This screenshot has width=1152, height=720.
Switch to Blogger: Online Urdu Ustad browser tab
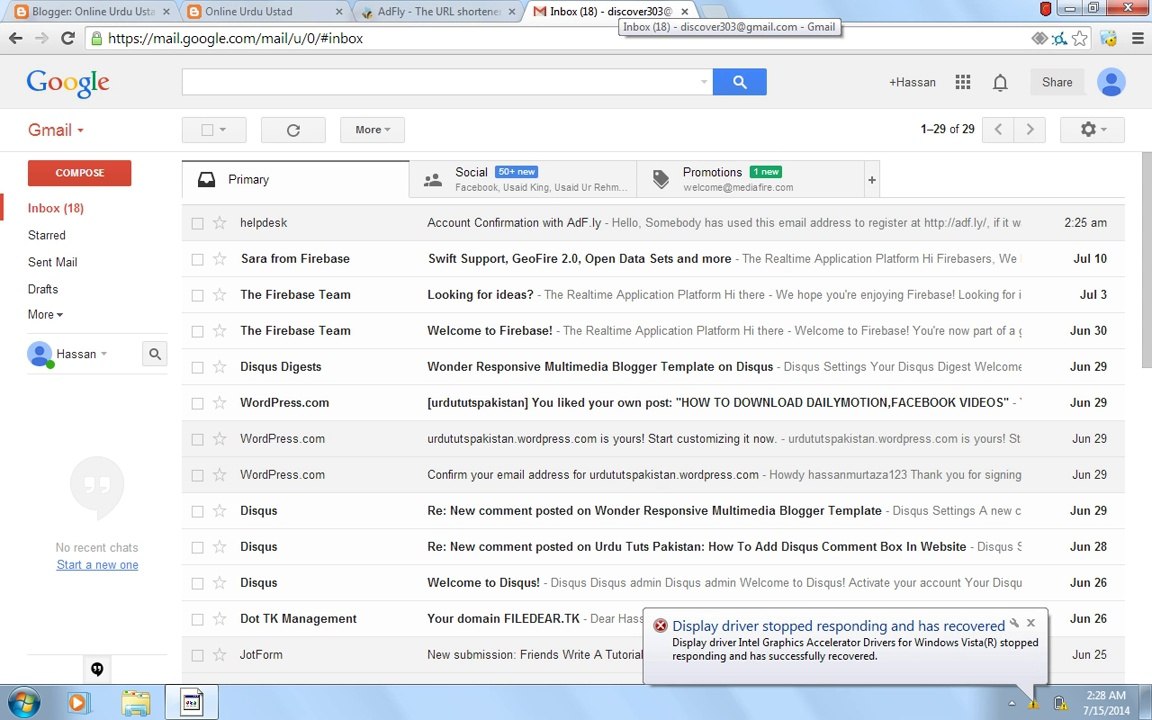click(x=93, y=12)
